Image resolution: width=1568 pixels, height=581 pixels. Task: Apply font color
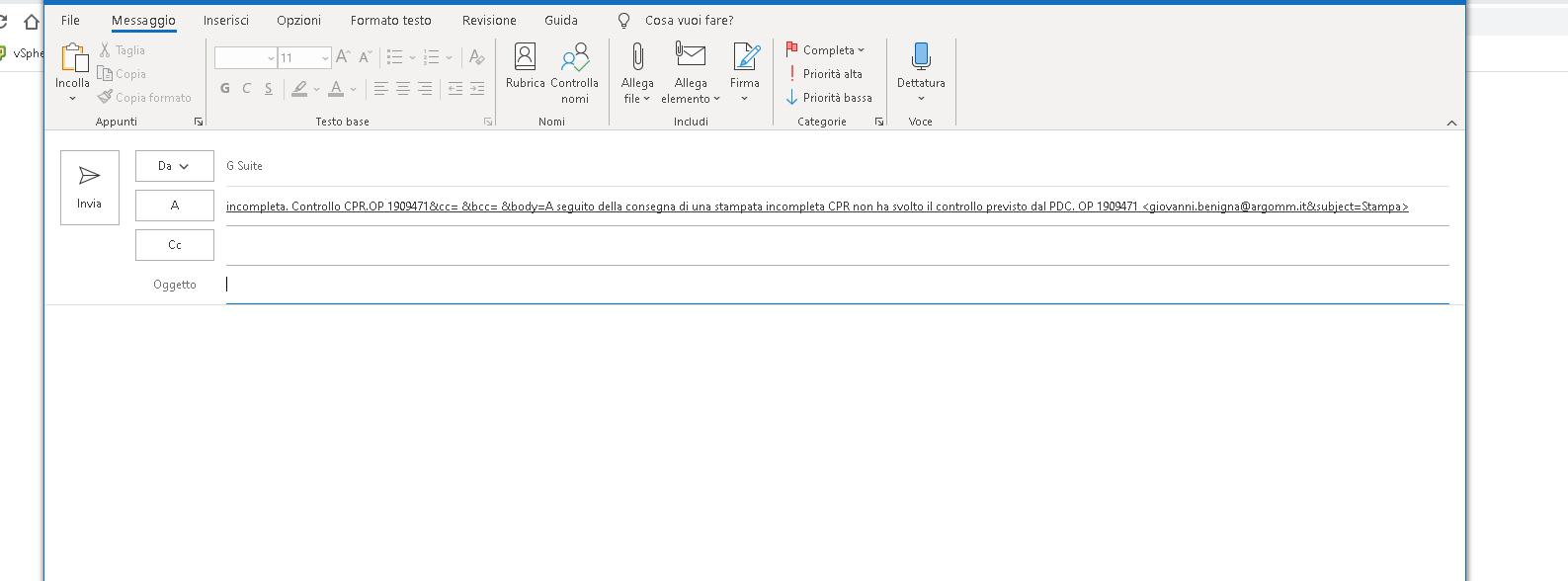336,88
